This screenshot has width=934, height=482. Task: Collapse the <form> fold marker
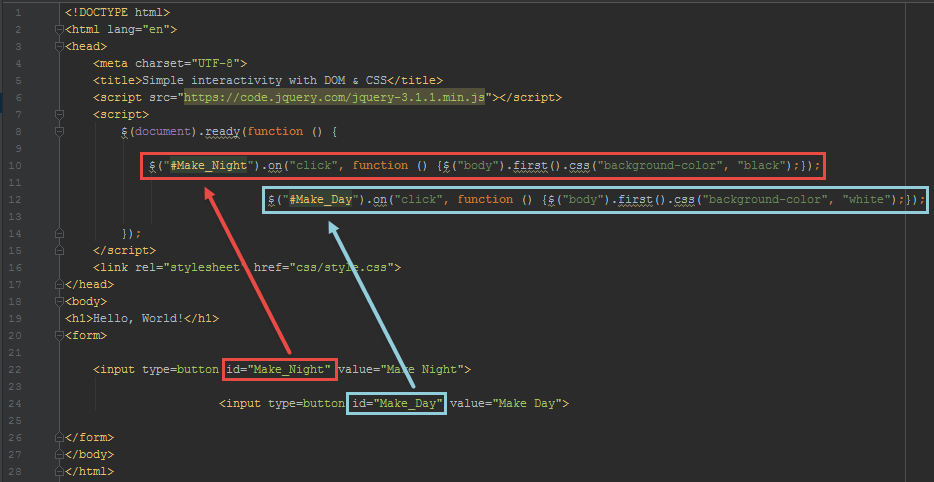click(x=58, y=335)
